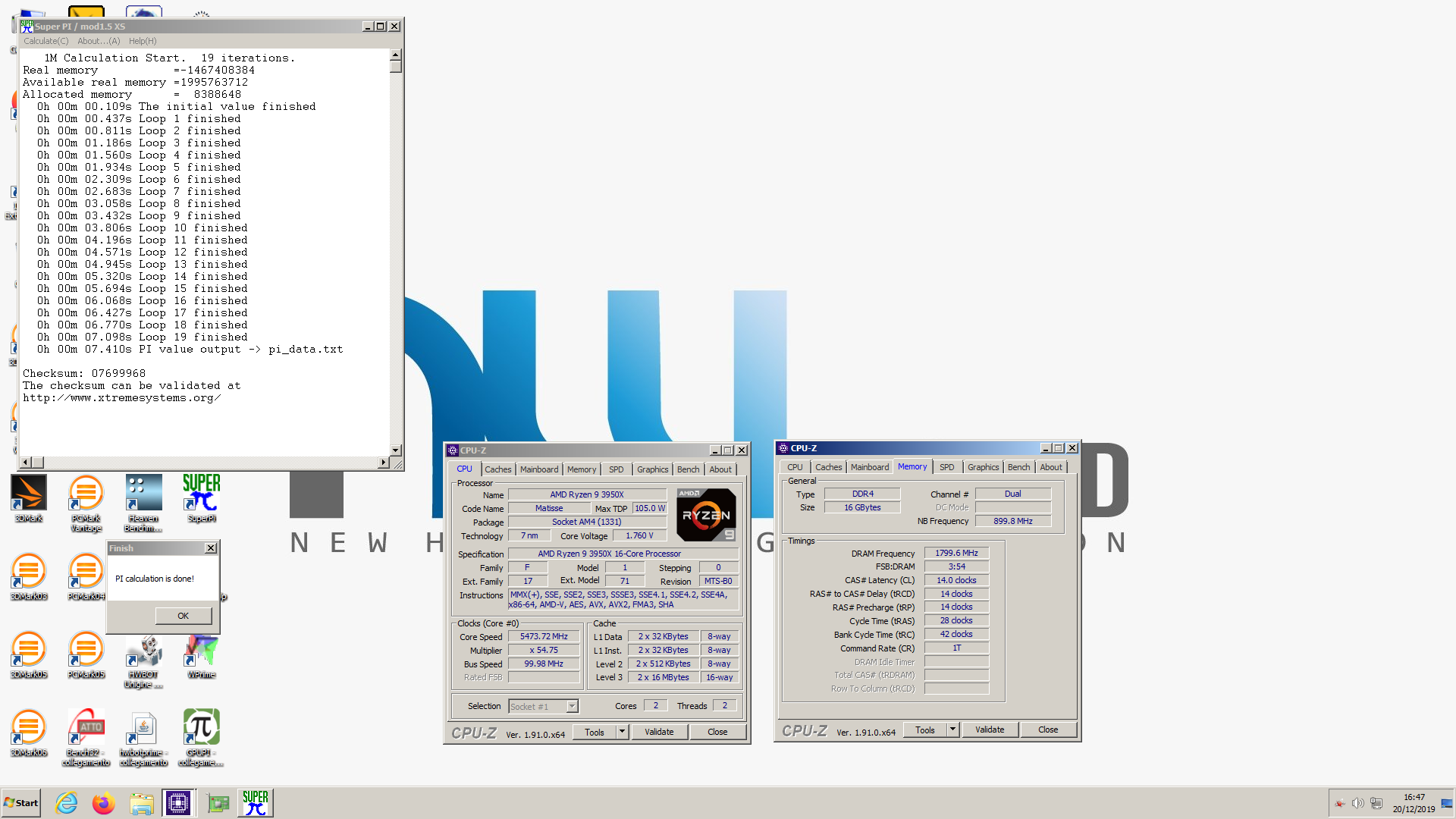Click the volume speaker tray icon
The width and height of the screenshot is (1456, 819).
(1357, 803)
